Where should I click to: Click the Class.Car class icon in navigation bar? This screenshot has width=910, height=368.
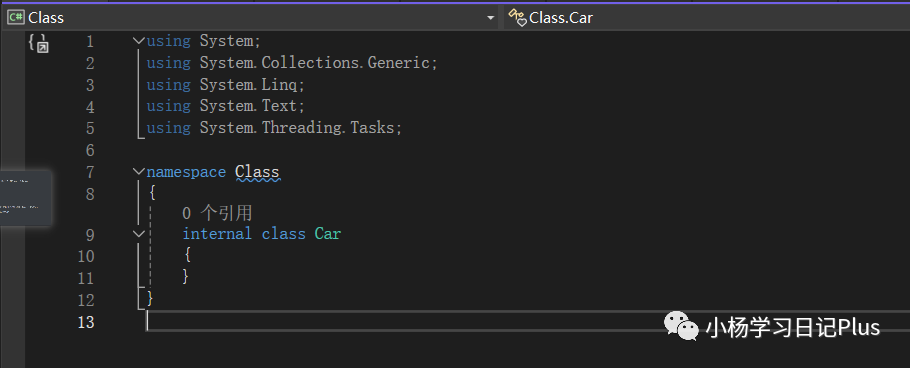[x=518, y=17]
